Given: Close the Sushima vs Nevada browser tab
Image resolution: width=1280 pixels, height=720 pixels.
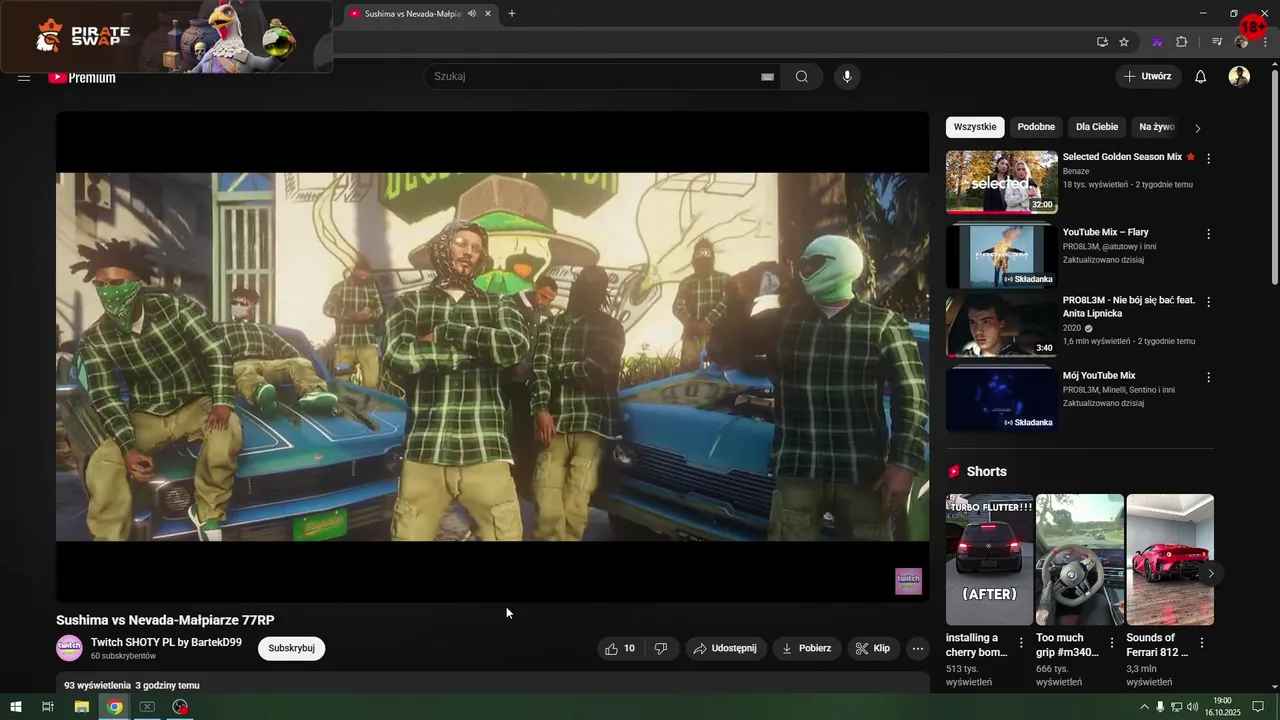Looking at the screenshot, I should 488,13.
